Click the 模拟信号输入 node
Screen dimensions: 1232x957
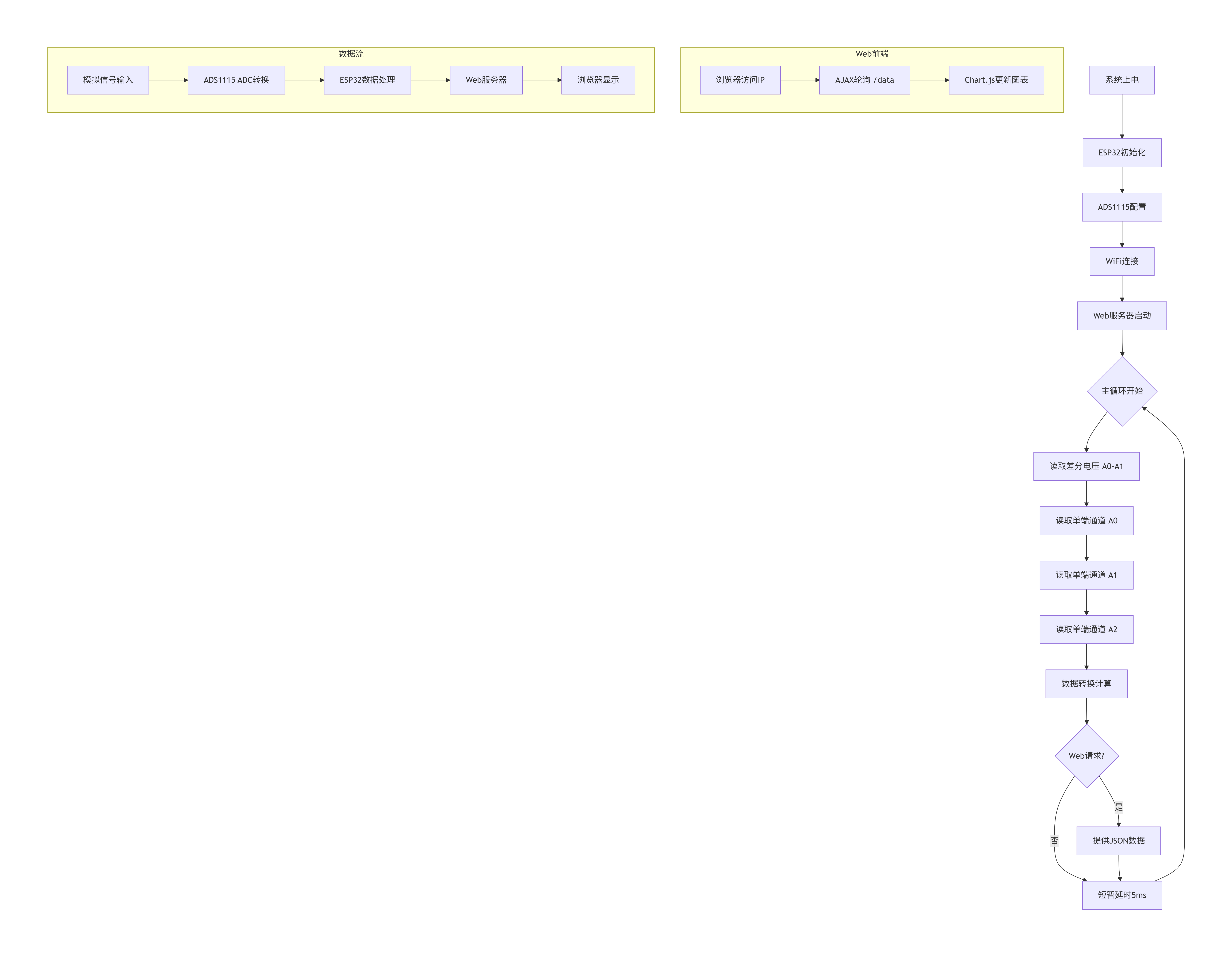click(x=108, y=80)
